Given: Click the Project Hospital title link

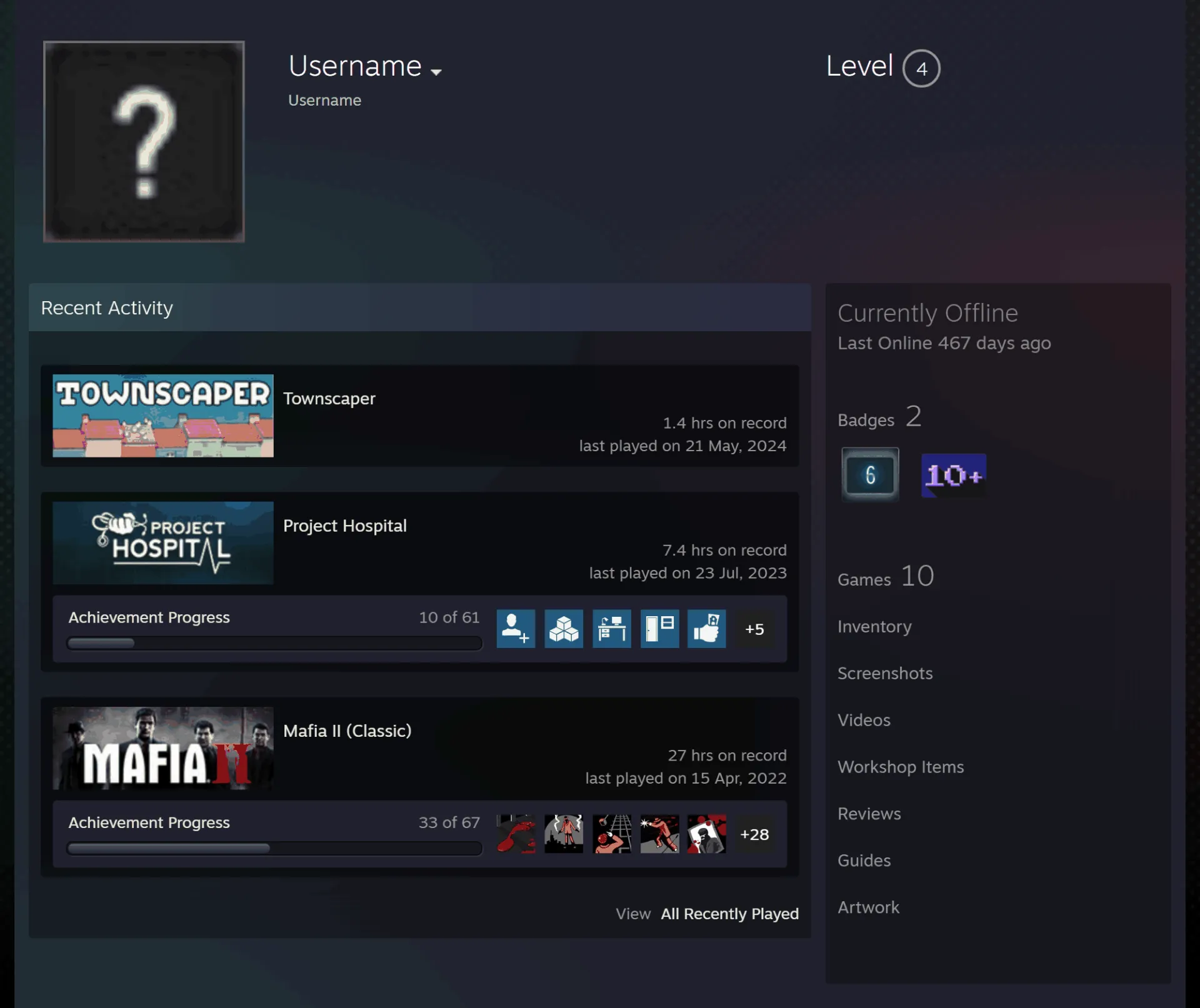Looking at the screenshot, I should pyautogui.click(x=345, y=526).
